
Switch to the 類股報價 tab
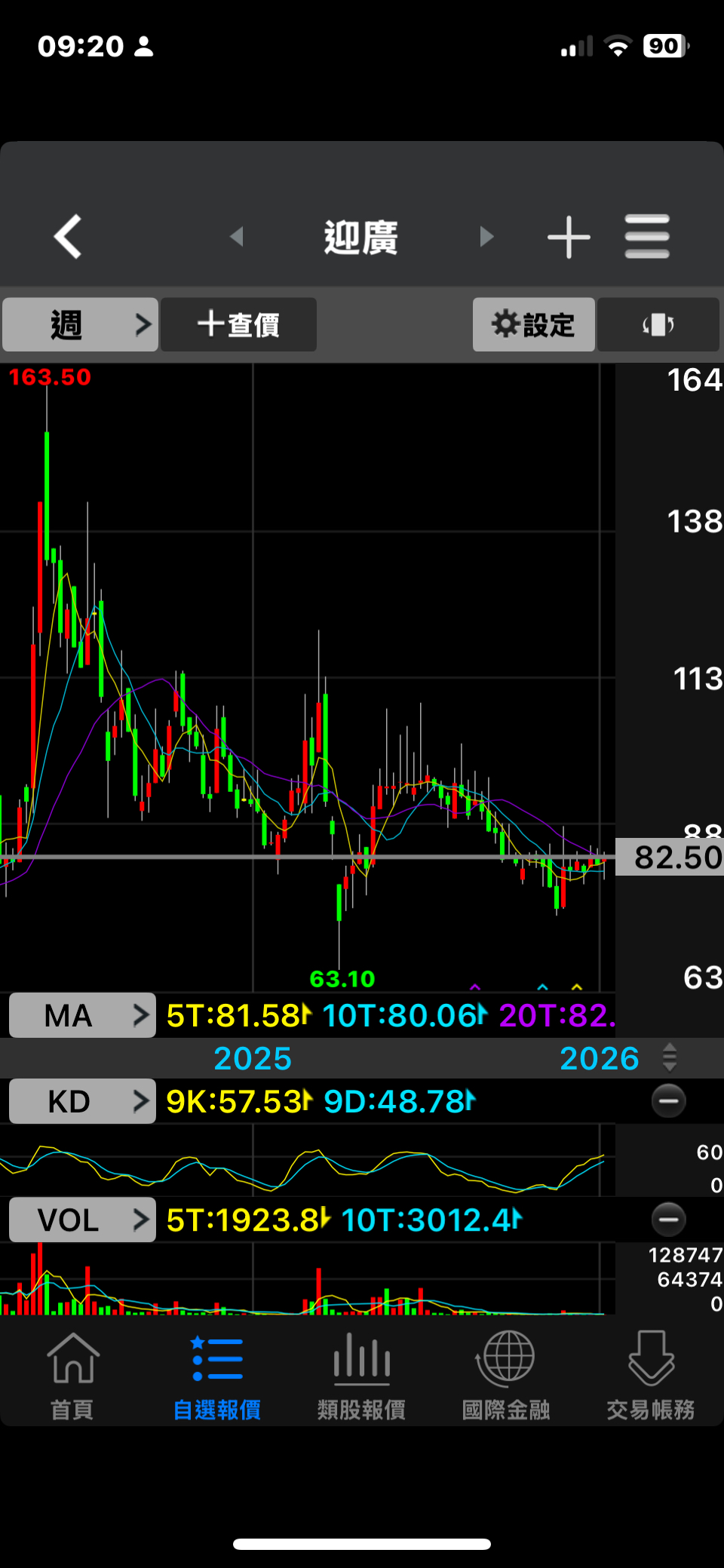(x=362, y=1376)
